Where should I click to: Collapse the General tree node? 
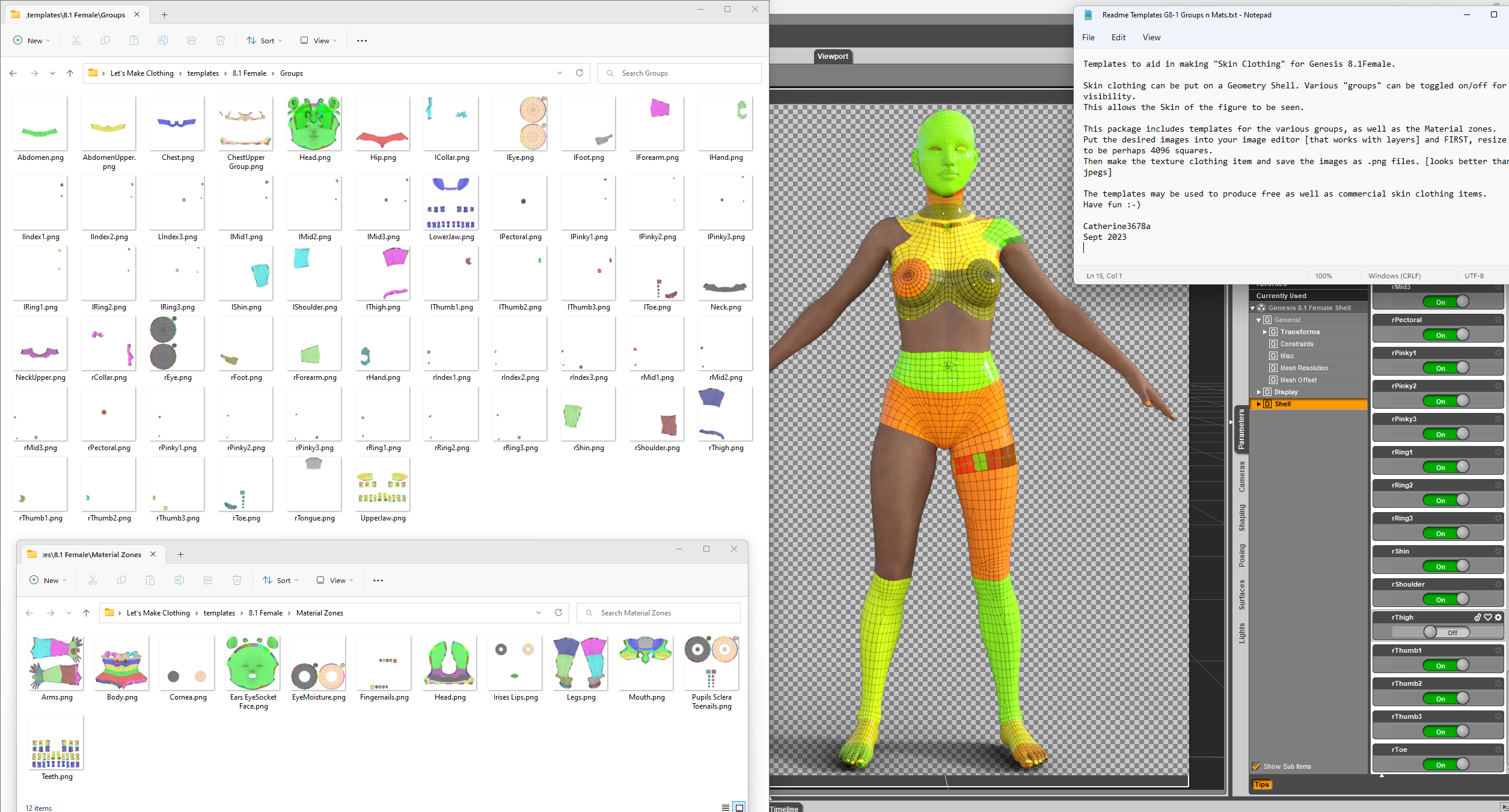tap(1258, 320)
